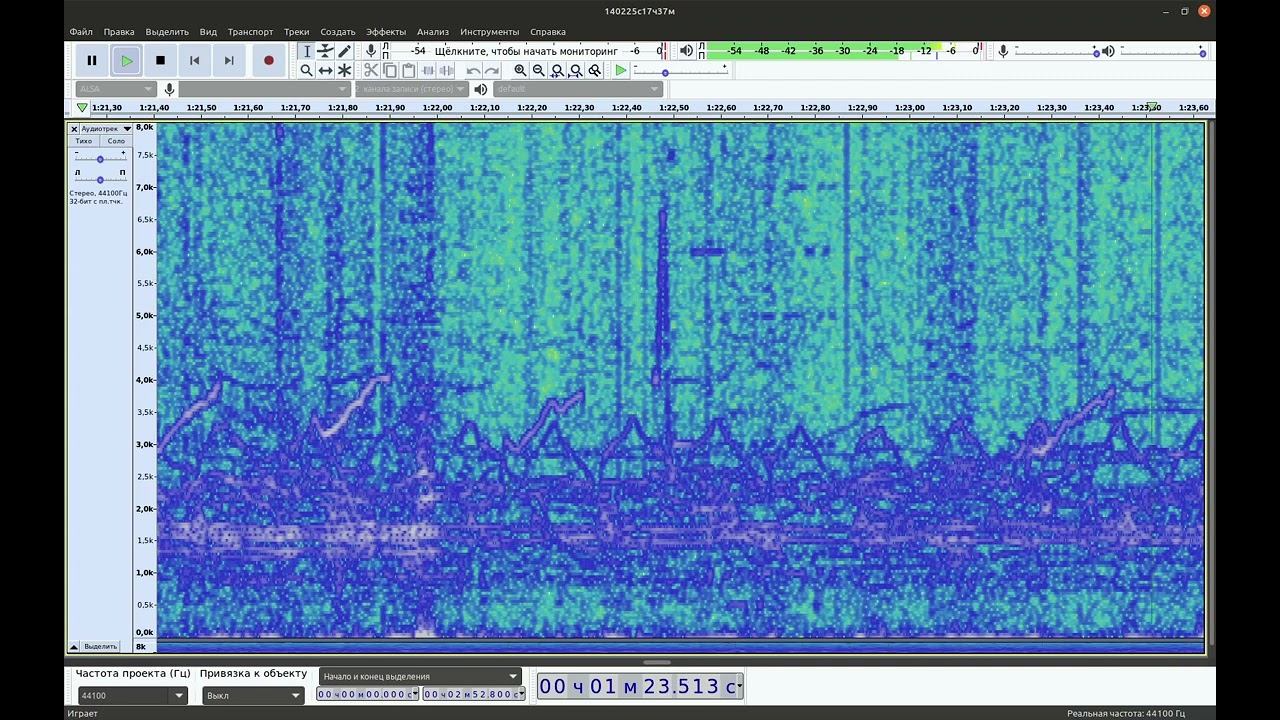Pause playback with the Pause button
Screen dimensions: 1280x720
click(x=92, y=60)
